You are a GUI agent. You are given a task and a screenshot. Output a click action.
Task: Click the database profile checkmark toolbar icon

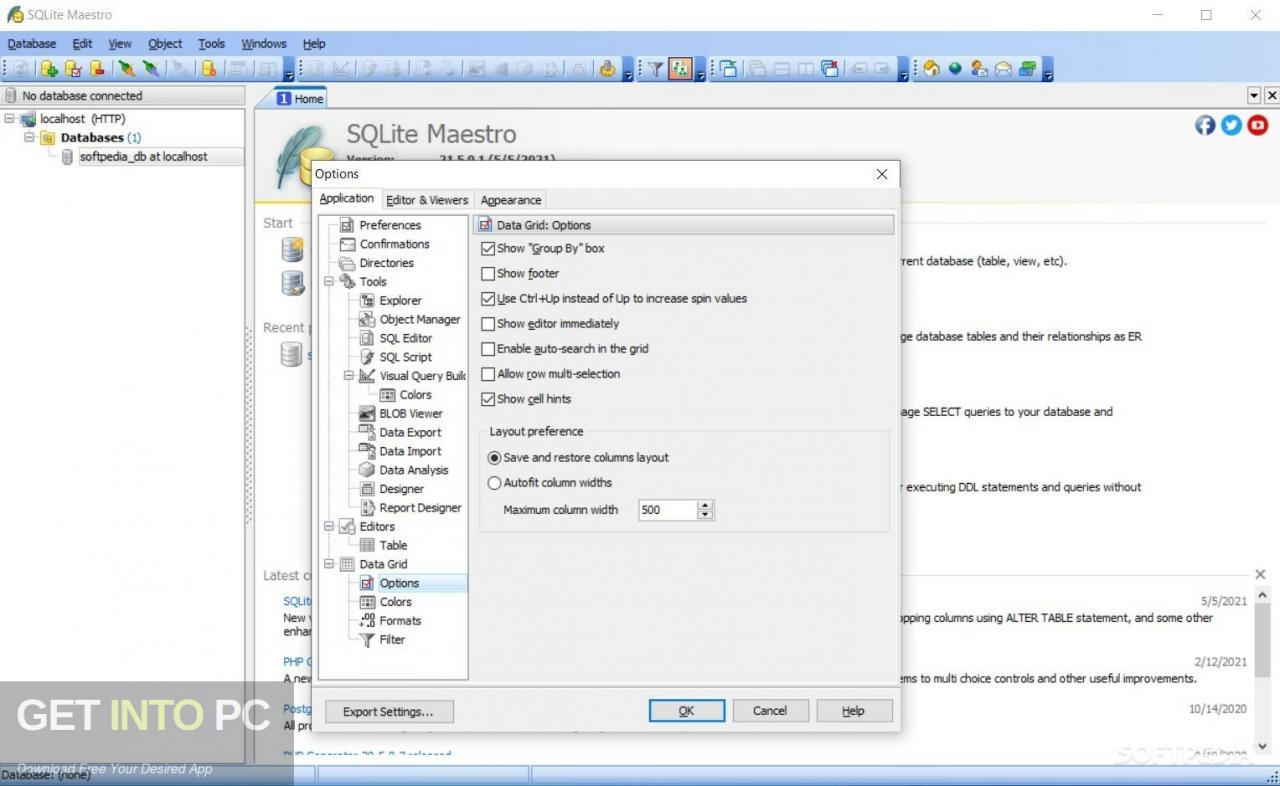73,69
